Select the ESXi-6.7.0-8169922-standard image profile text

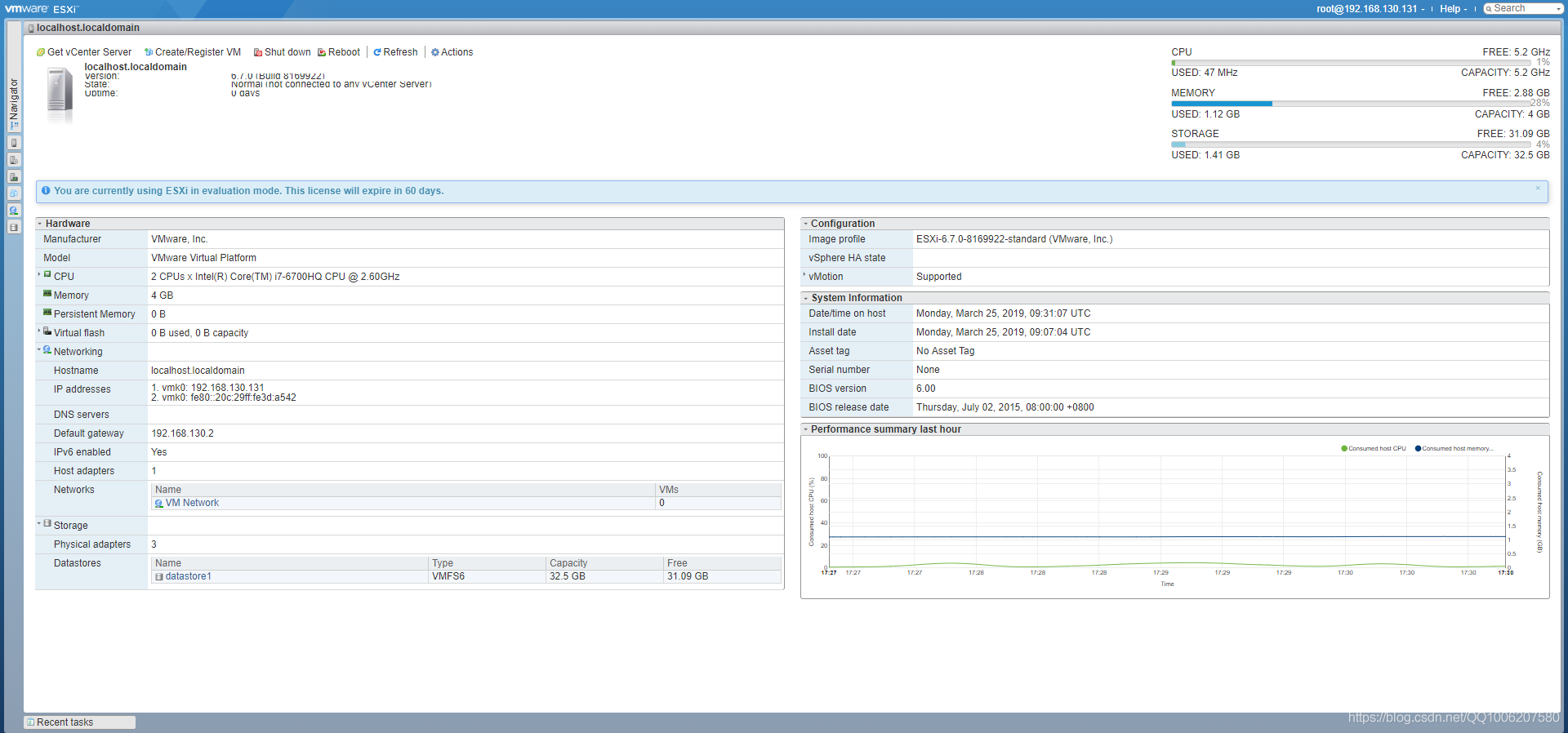[1014, 240]
